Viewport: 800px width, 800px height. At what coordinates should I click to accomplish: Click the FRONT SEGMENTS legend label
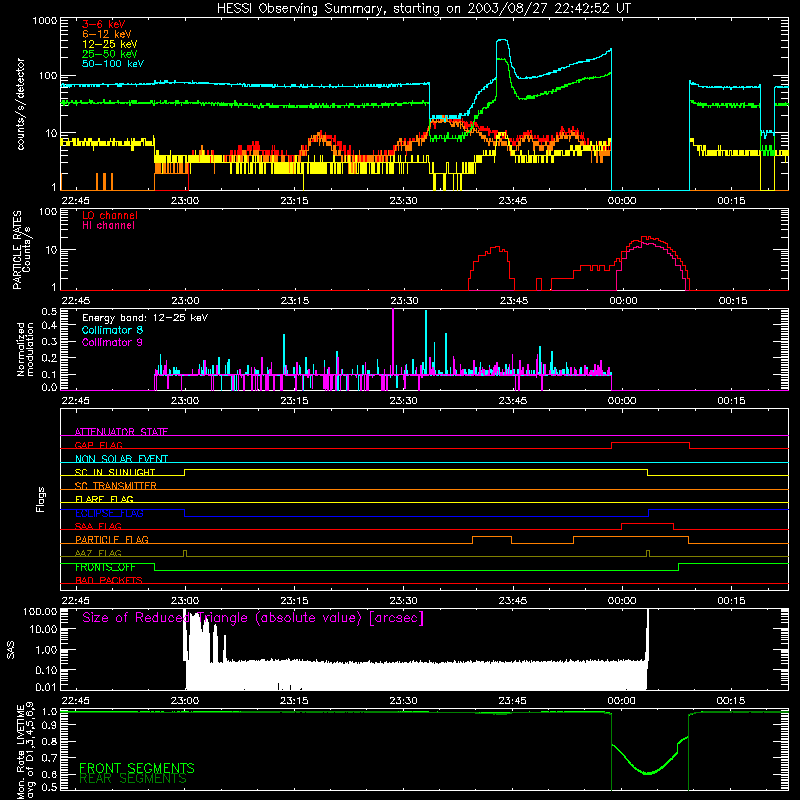137,768
